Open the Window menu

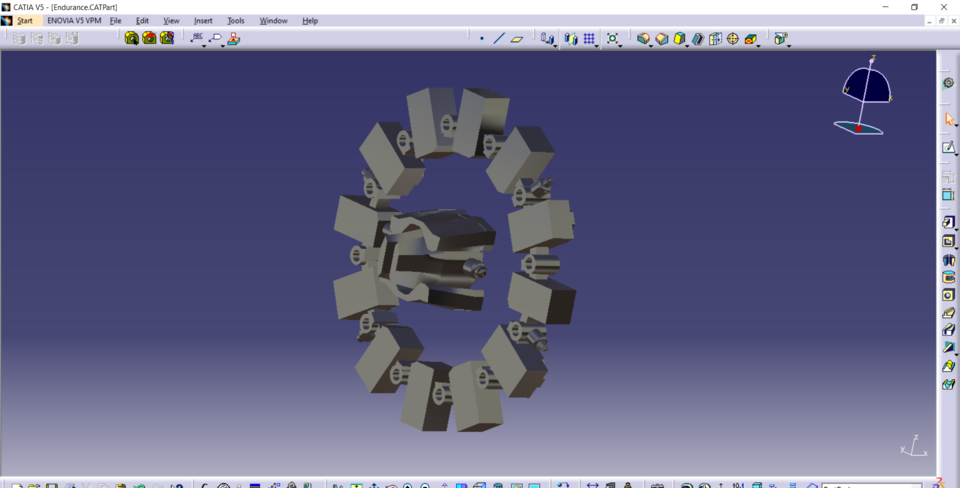[273, 21]
